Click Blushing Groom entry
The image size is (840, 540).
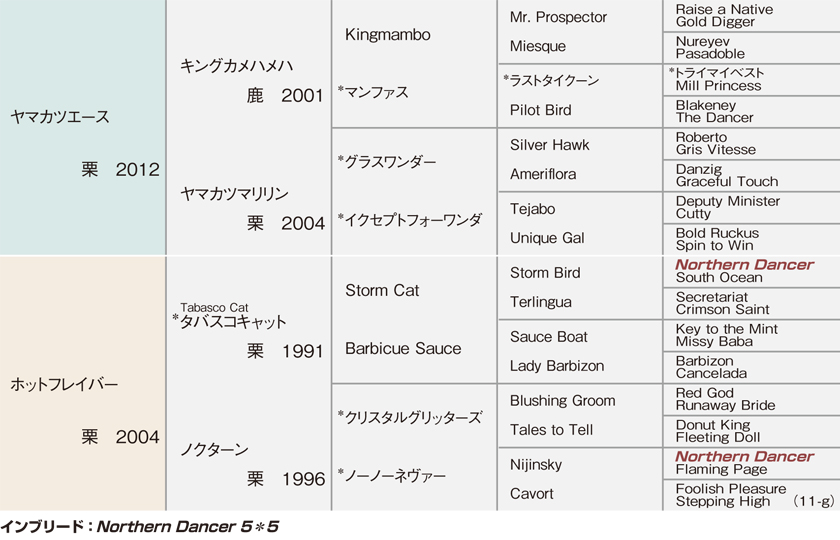click(x=562, y=401)
